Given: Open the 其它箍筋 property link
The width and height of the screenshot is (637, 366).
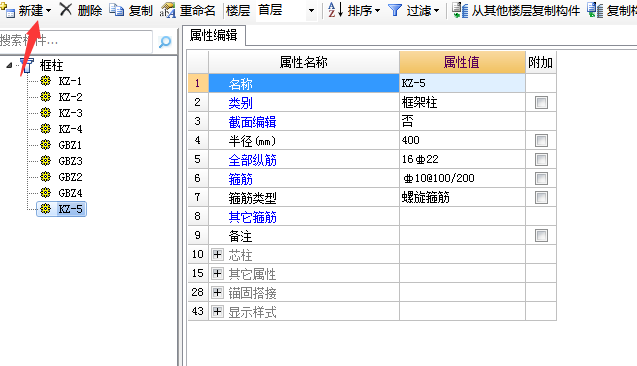Looking at the screenshot, I should coord(252,217).
